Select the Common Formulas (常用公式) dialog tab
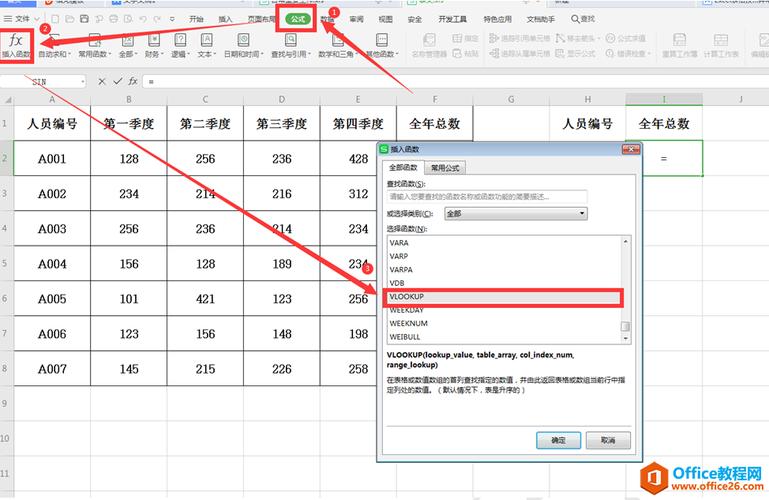 pos(445,168)
